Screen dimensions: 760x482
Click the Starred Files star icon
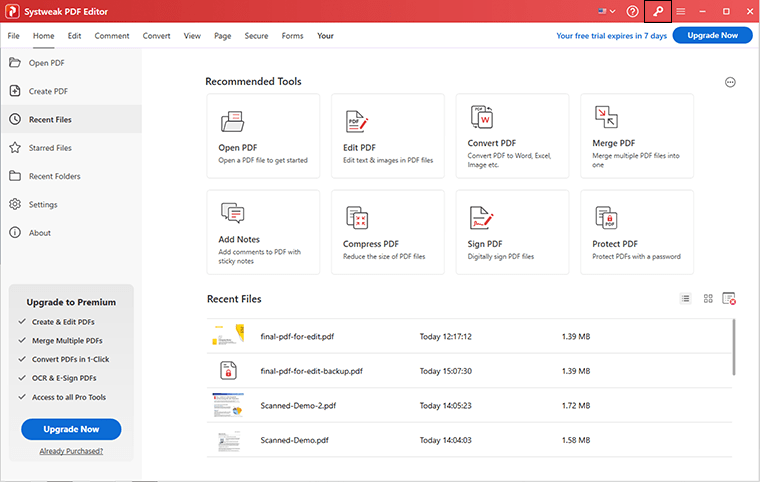click(x=15, y=147)
